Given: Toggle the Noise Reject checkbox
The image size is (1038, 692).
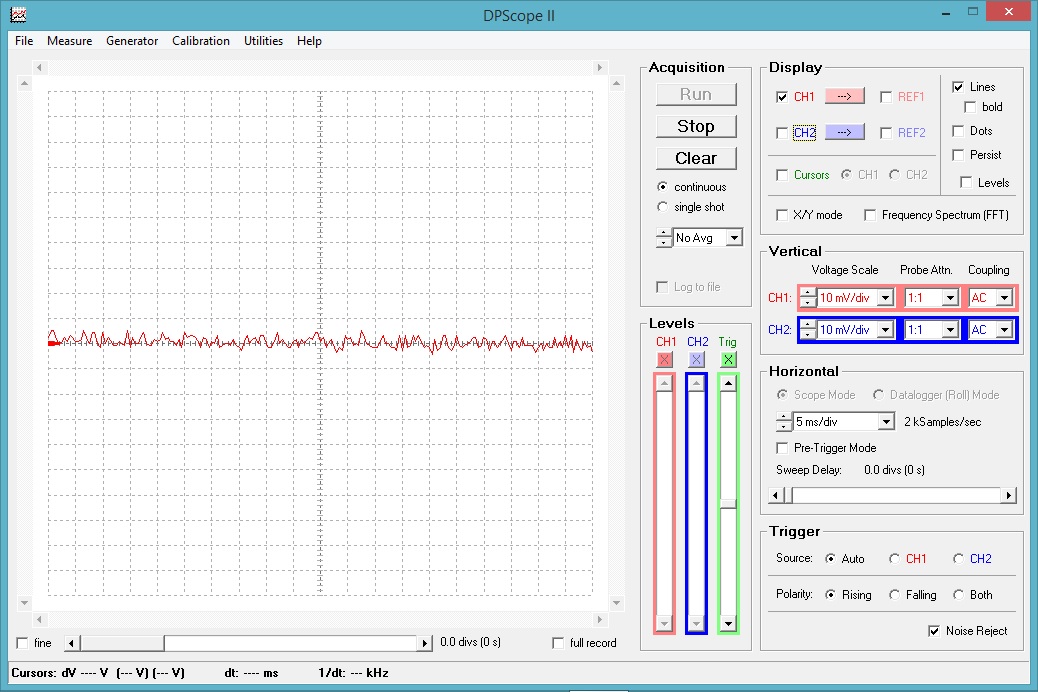Looking at the screenshot, I should click(934, 631).
